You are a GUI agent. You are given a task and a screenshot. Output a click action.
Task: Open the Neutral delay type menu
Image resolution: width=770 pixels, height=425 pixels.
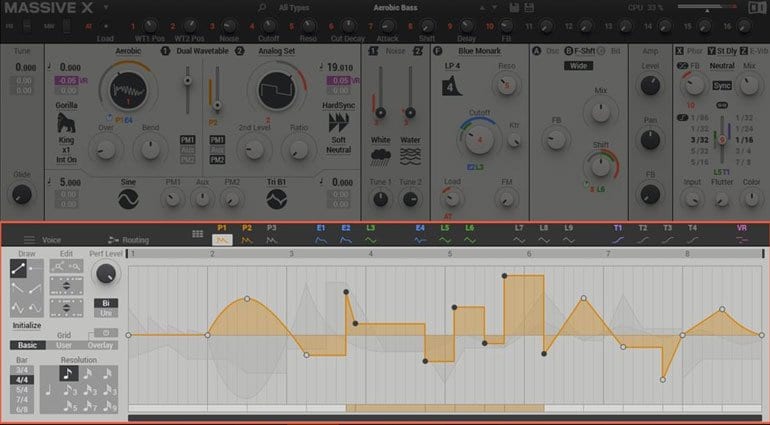coord(722,65)
